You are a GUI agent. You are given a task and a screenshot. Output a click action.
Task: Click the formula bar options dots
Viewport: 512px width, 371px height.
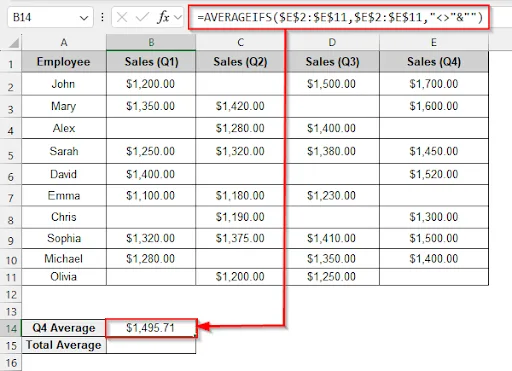102,17
